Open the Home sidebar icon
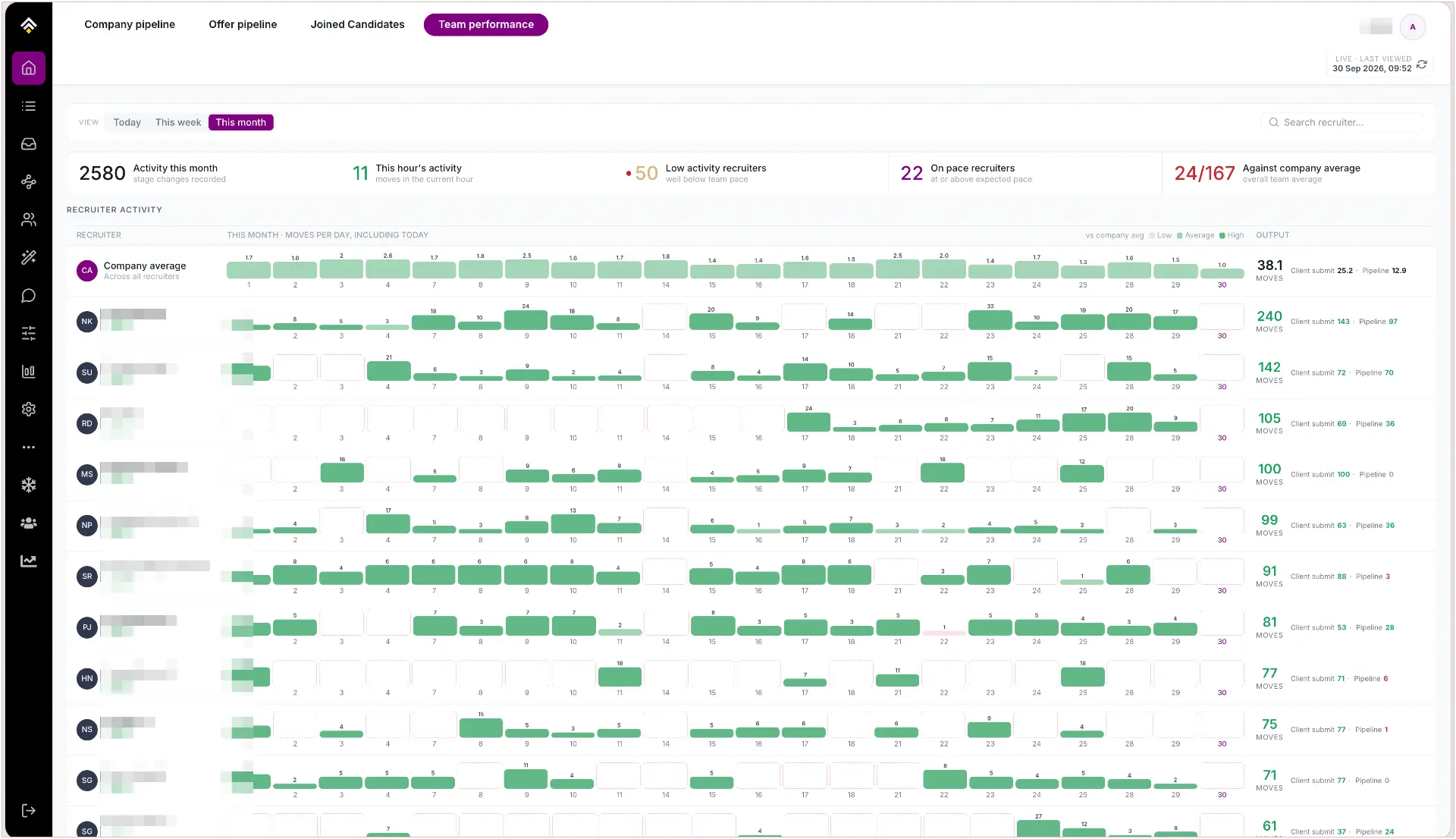 pyautogui.click(x=29, y=68)
